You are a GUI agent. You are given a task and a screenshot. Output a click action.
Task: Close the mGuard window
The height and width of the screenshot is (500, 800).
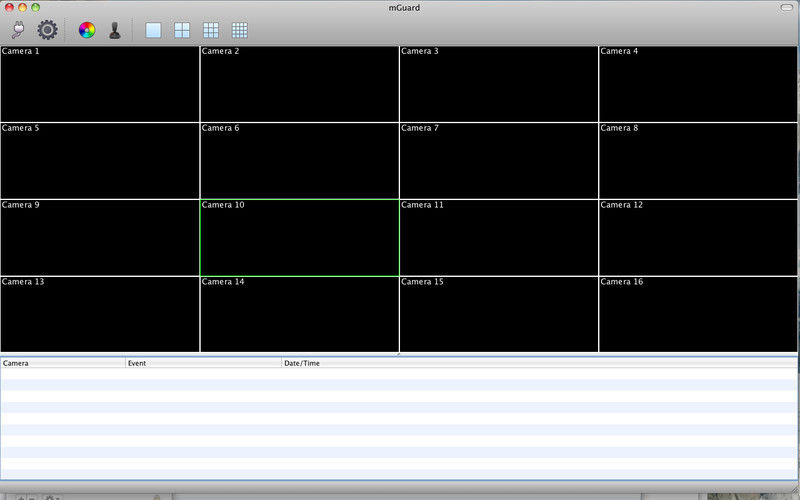click(x=9, y=7)
